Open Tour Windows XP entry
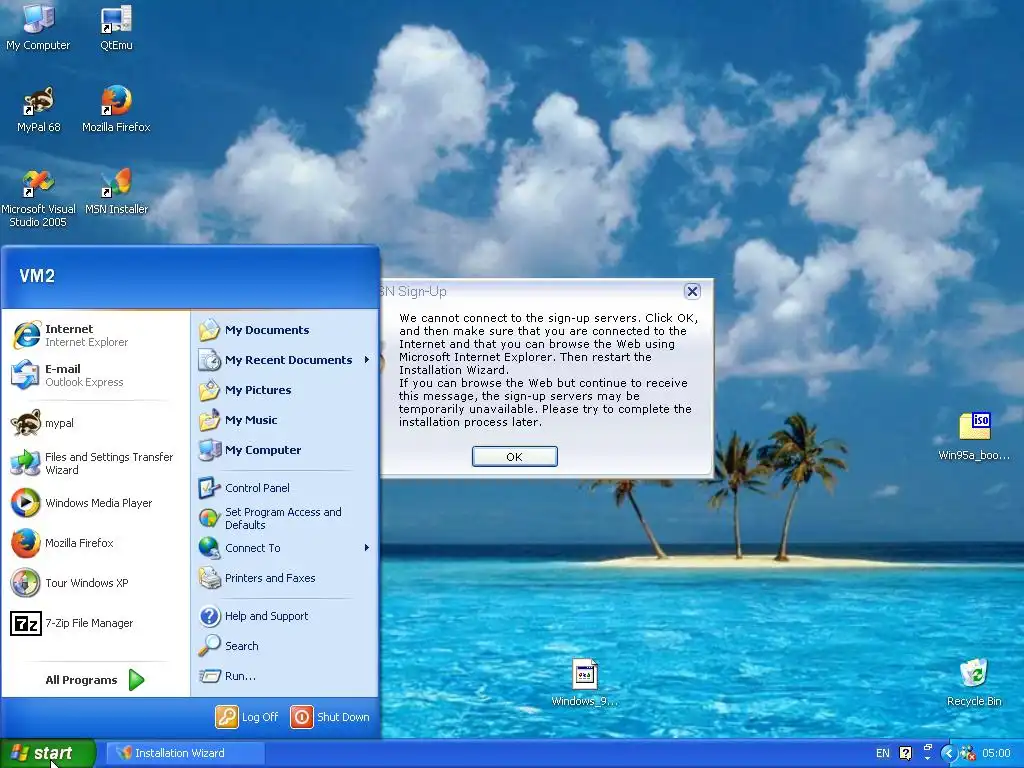Screen dimensions: 1024x768 point(95,583)
